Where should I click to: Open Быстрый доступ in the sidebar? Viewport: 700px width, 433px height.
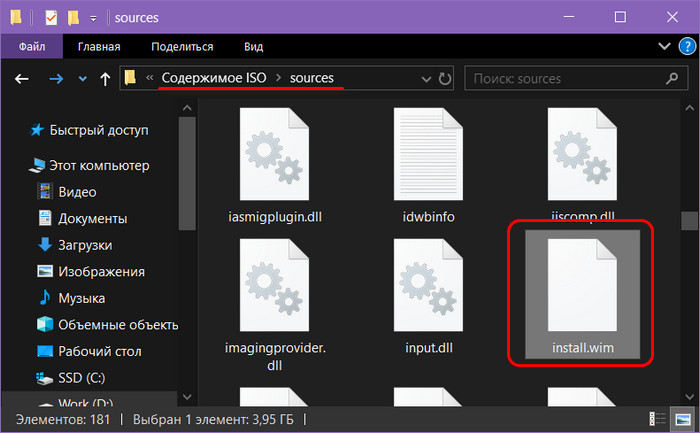click(89, 130)
